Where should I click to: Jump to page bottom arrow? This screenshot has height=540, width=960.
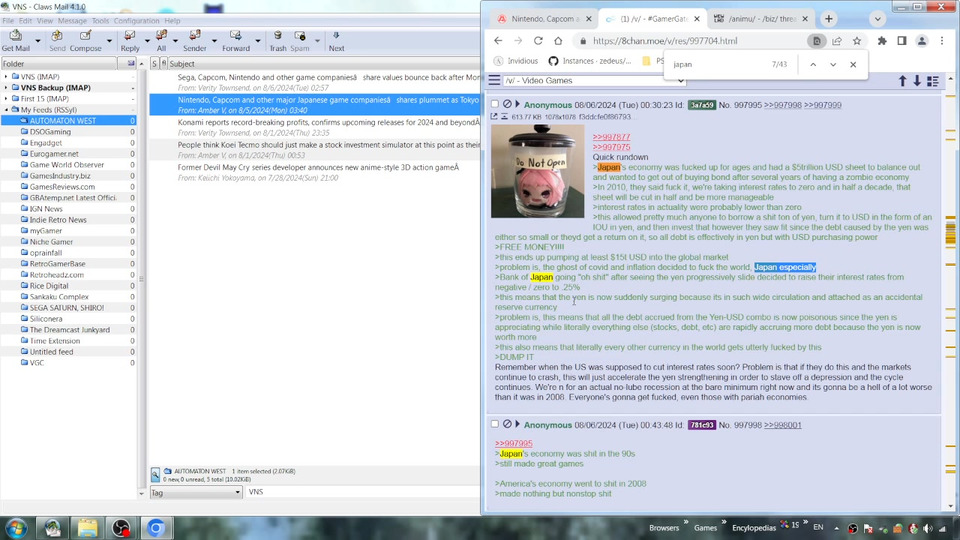pos(917,81)
